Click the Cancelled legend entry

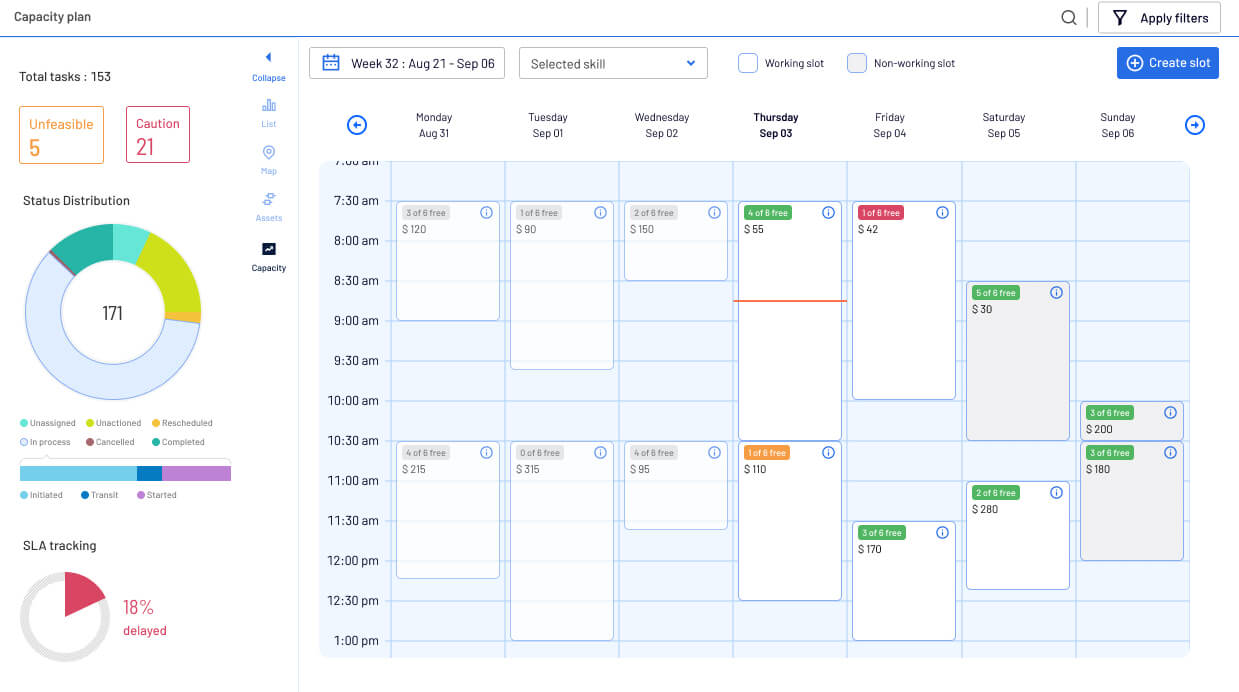110,442
